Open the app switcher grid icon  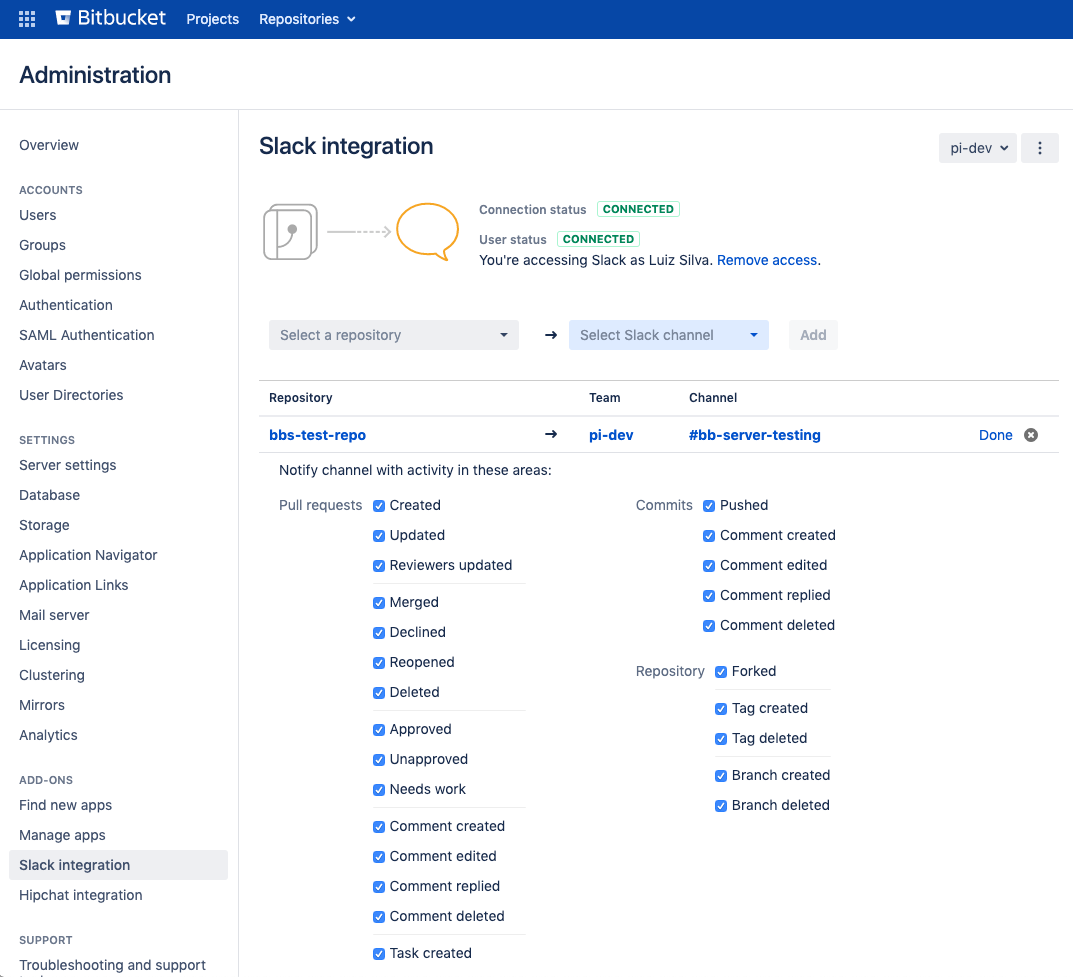[27, 19]
